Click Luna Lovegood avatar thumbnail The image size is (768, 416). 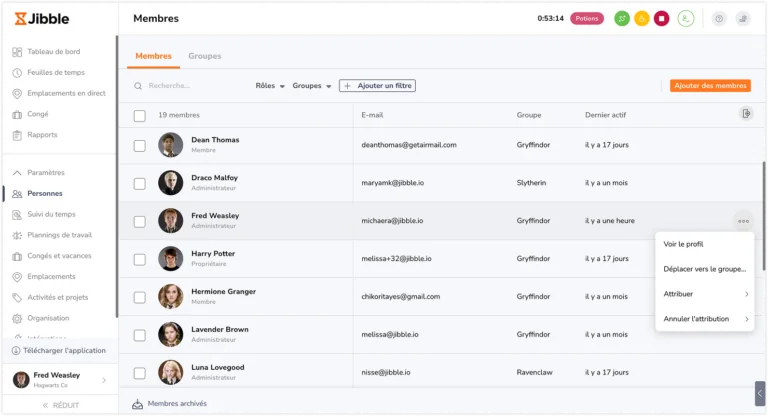(170, 372)
